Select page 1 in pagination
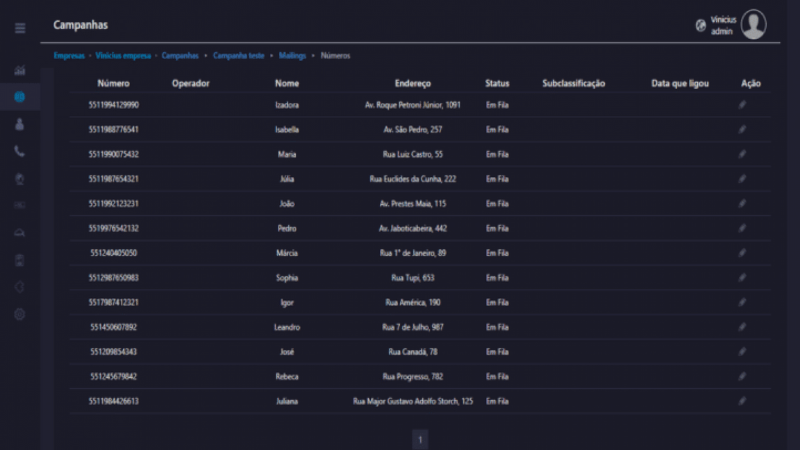 tap(420, 439)
